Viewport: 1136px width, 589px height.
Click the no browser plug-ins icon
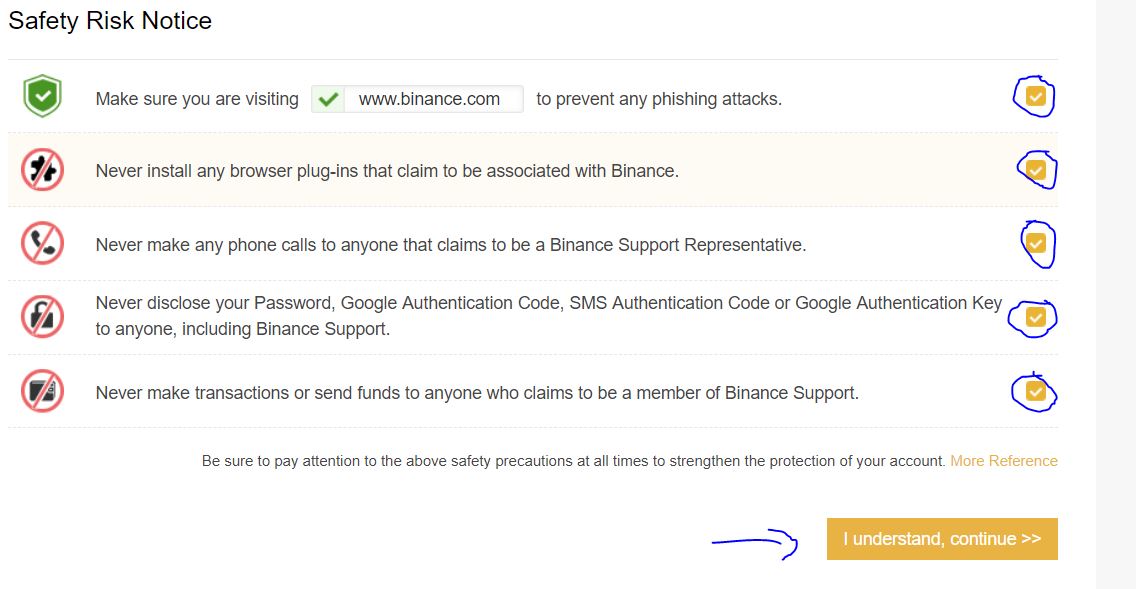(42, 170)
